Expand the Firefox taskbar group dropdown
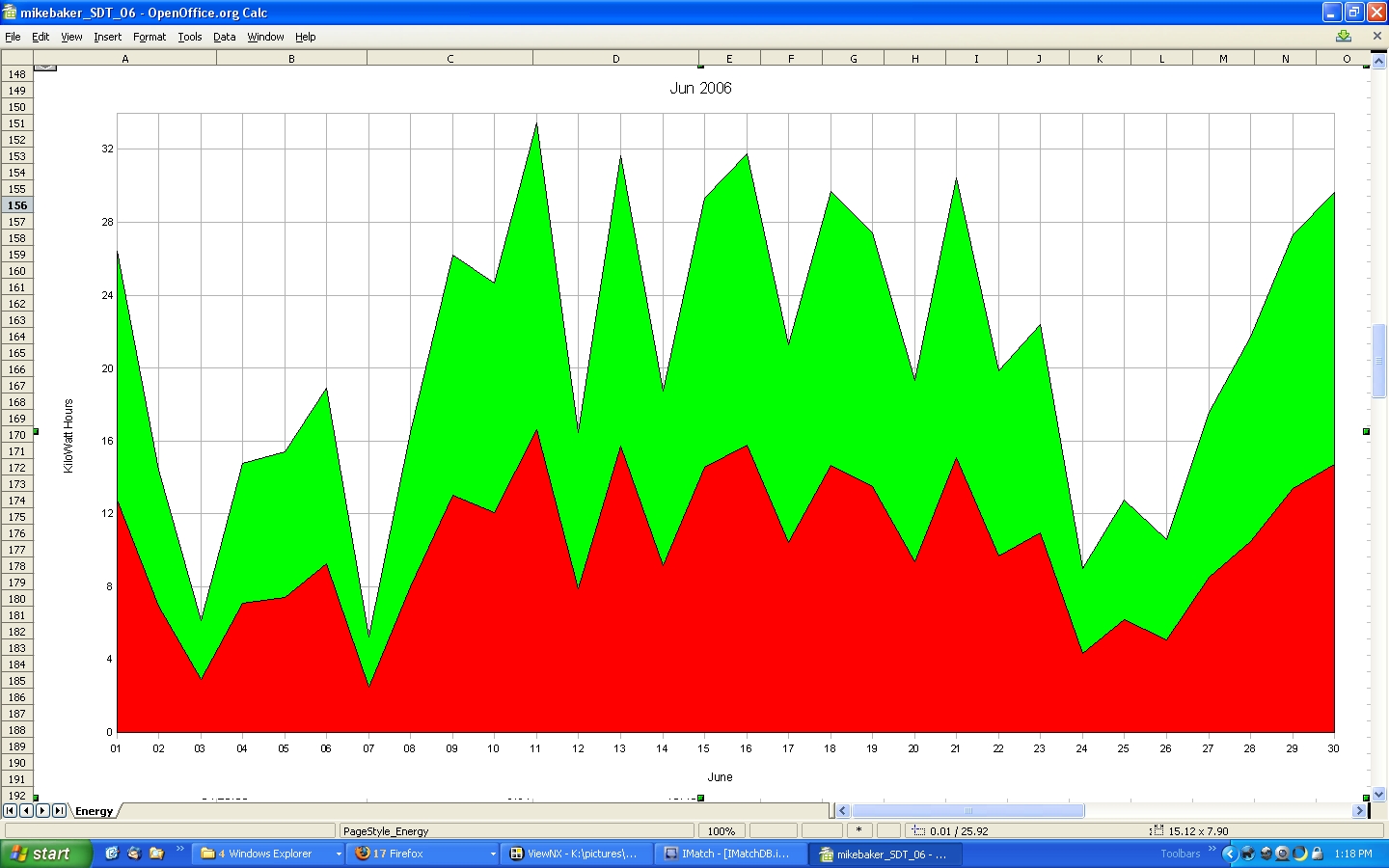The height and width of the screenshot is (868, 1389). click(x=493, y=854)
